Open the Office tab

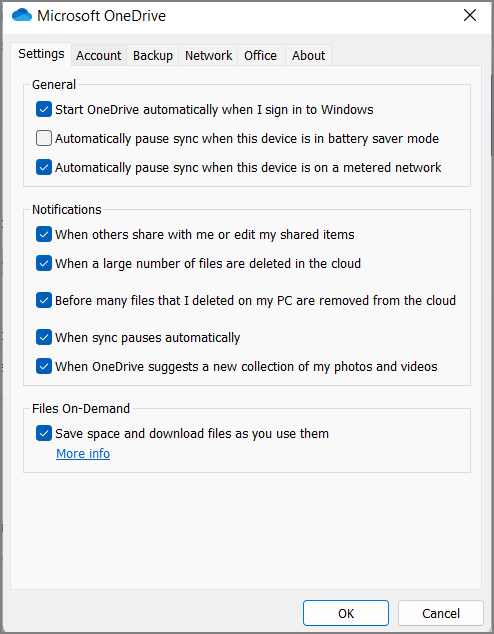click(x=260, y=55)
